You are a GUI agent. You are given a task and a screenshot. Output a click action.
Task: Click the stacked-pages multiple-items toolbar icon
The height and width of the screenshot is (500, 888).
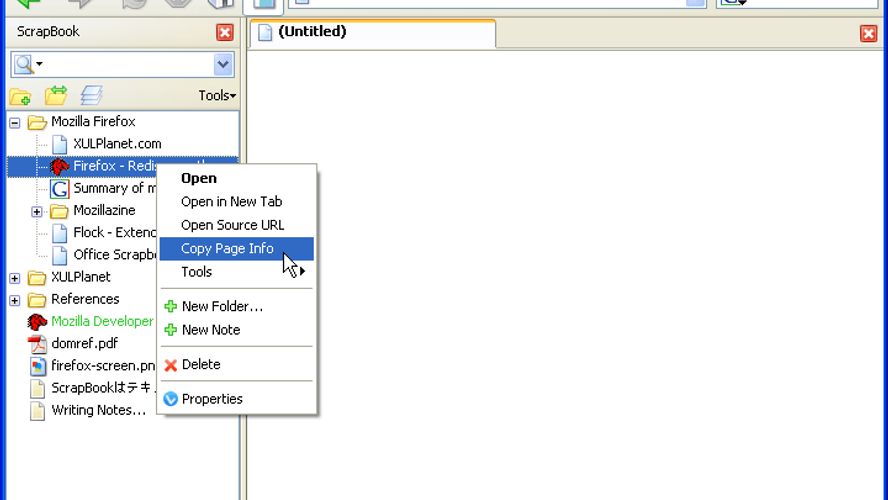pyautogui.click(x=91, y=95)
